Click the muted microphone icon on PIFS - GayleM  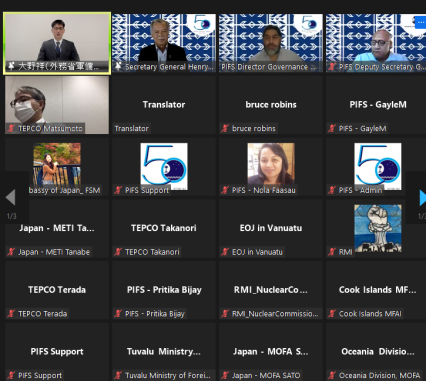click(332, 128)
